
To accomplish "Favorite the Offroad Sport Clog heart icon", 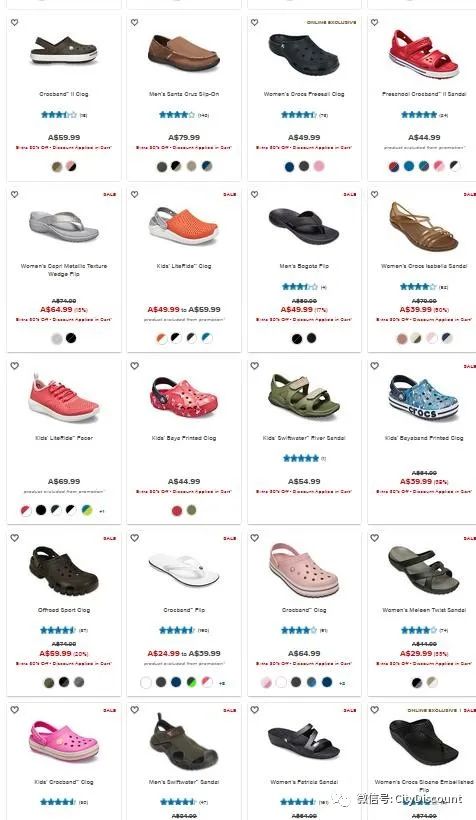I will [x=15, y=538].
